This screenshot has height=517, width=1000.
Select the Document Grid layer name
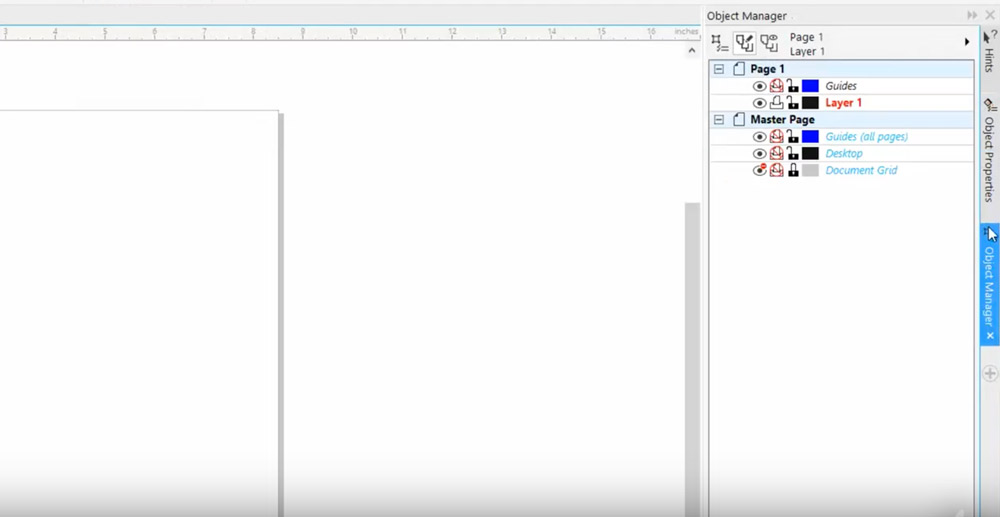pos(861,170)
